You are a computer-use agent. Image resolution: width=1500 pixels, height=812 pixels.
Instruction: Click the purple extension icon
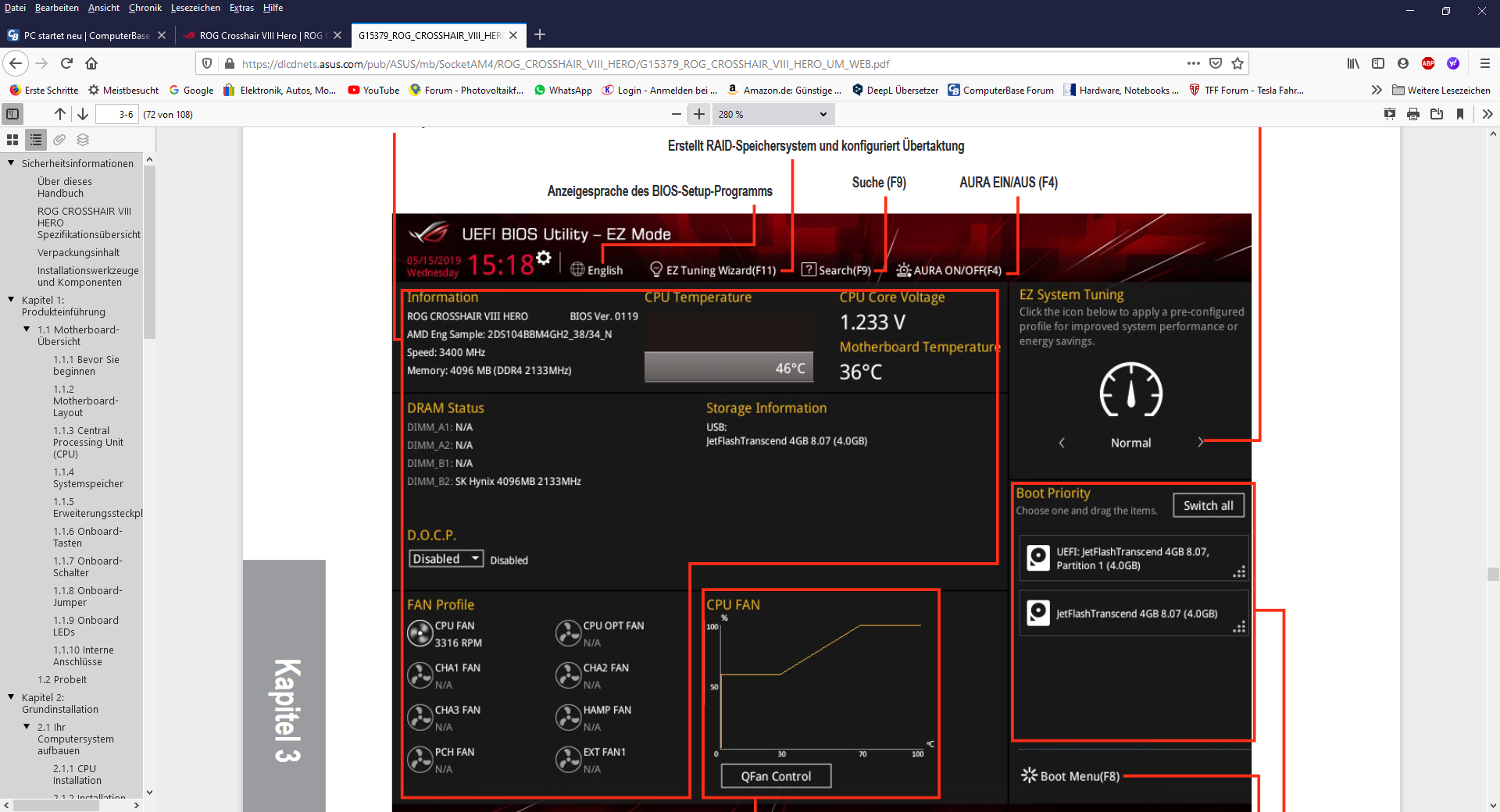(1453, 63)
